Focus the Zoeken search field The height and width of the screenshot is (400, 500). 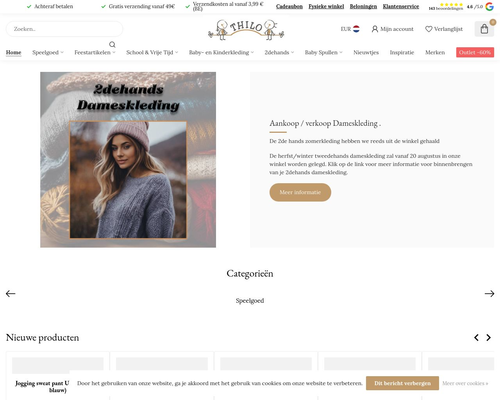coord(64,29)
